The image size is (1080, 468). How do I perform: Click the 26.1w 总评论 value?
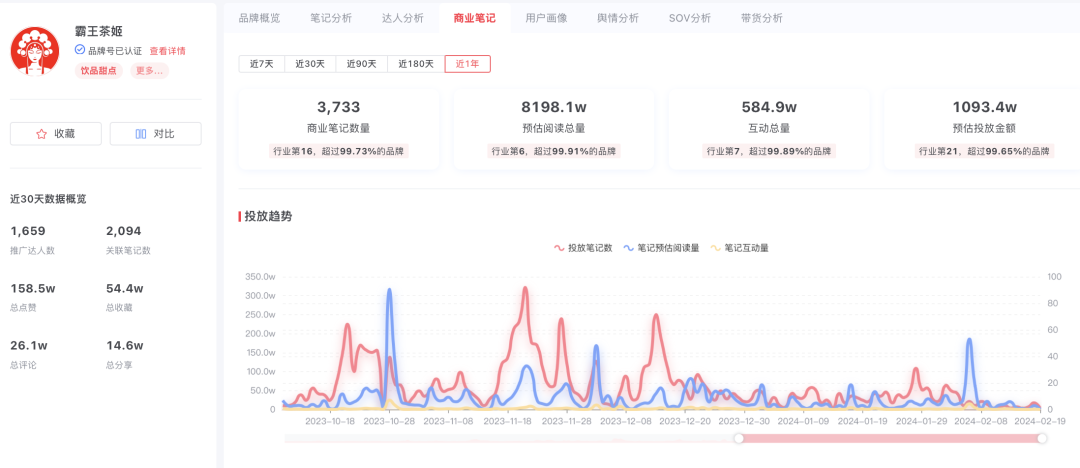pos(28,345)
